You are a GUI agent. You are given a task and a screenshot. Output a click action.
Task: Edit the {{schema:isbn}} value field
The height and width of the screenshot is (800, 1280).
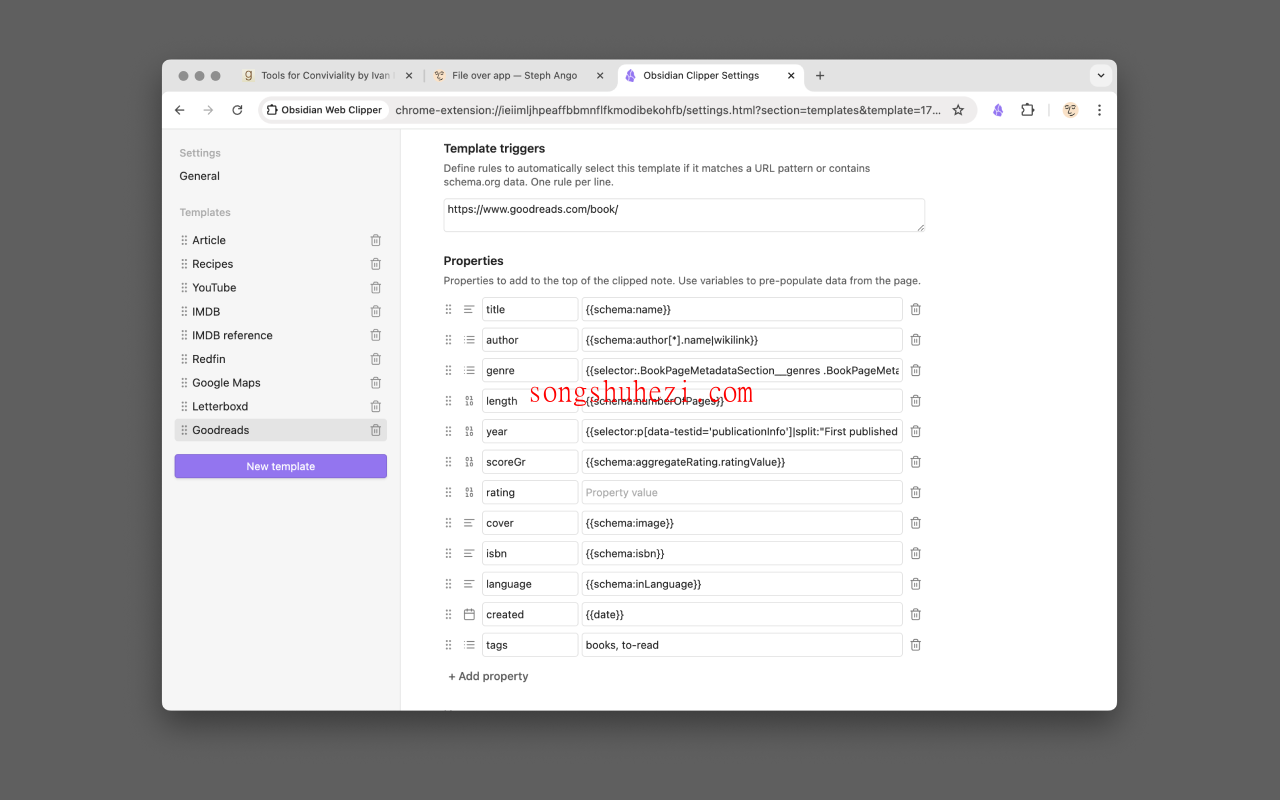742,553
